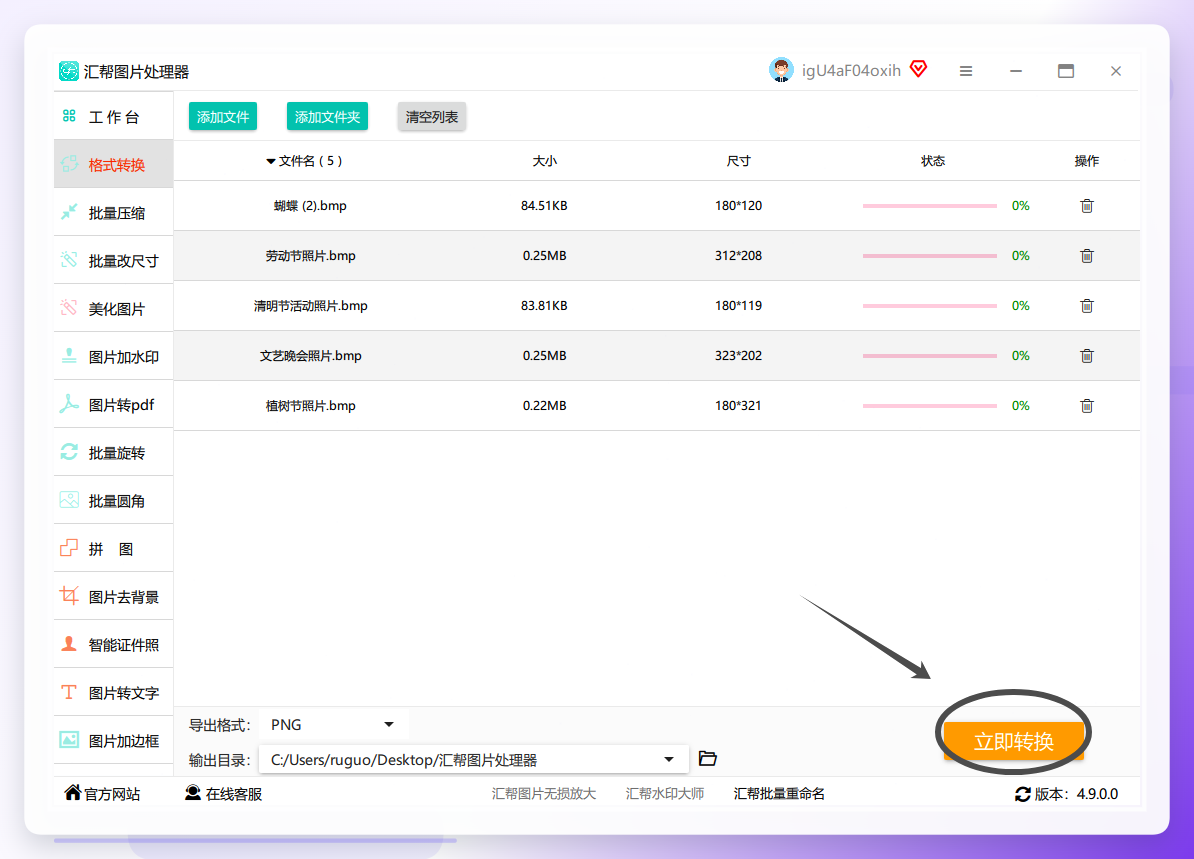
Task: Select the 格式转换 sidebar item
Action: pyautogui.click(x=113, y=164)
